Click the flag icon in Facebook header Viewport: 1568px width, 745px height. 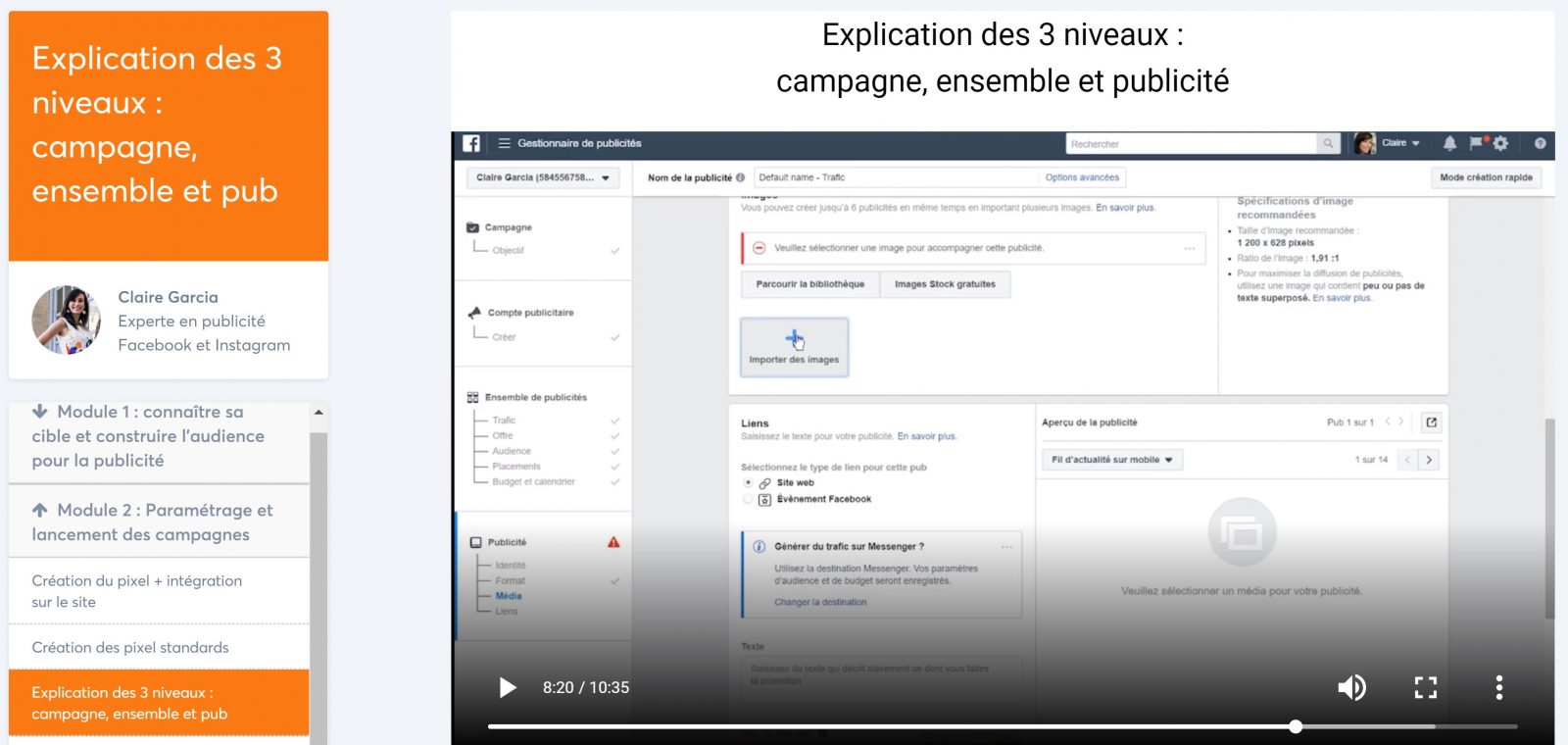click(x=1477, y=143)
